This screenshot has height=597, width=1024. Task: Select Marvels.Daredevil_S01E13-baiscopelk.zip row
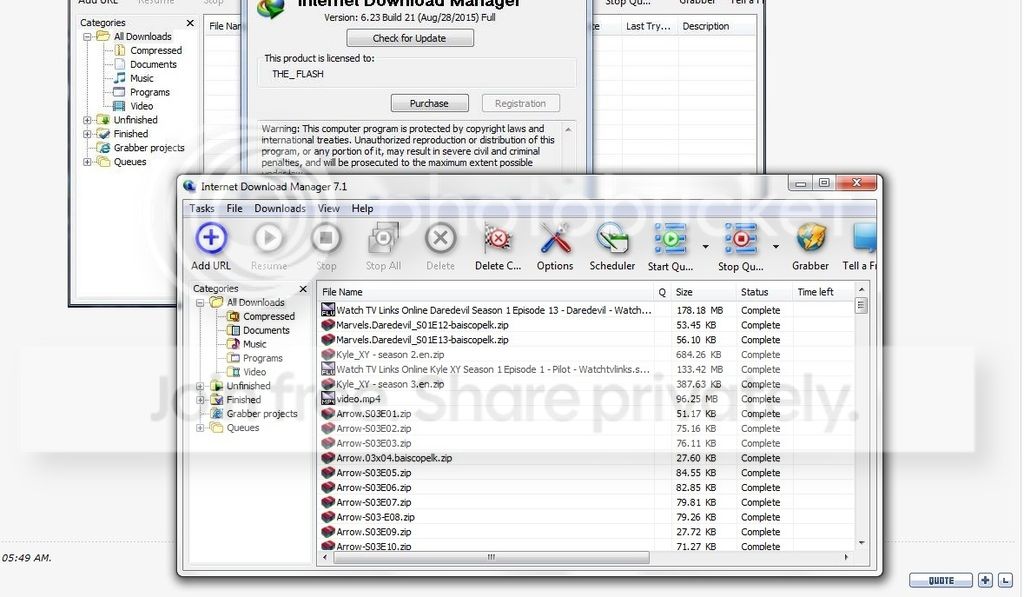point(586,340)
